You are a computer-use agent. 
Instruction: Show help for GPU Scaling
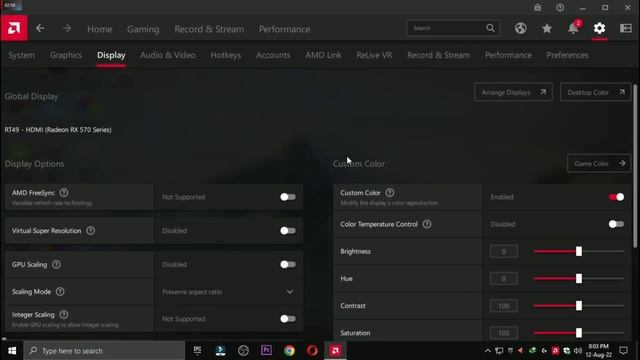56,264
